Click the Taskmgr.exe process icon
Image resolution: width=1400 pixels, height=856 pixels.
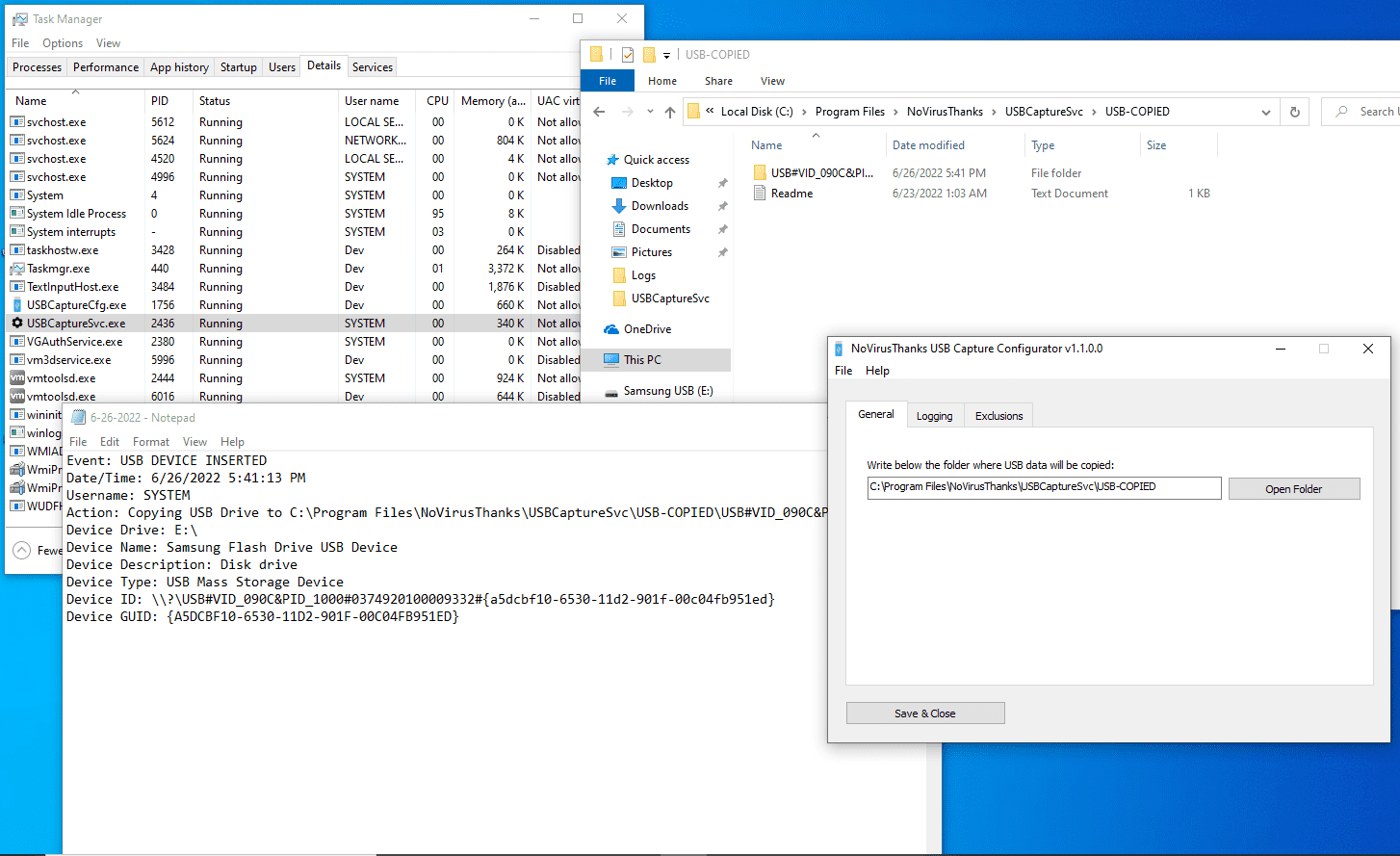(x=17, y=269)
